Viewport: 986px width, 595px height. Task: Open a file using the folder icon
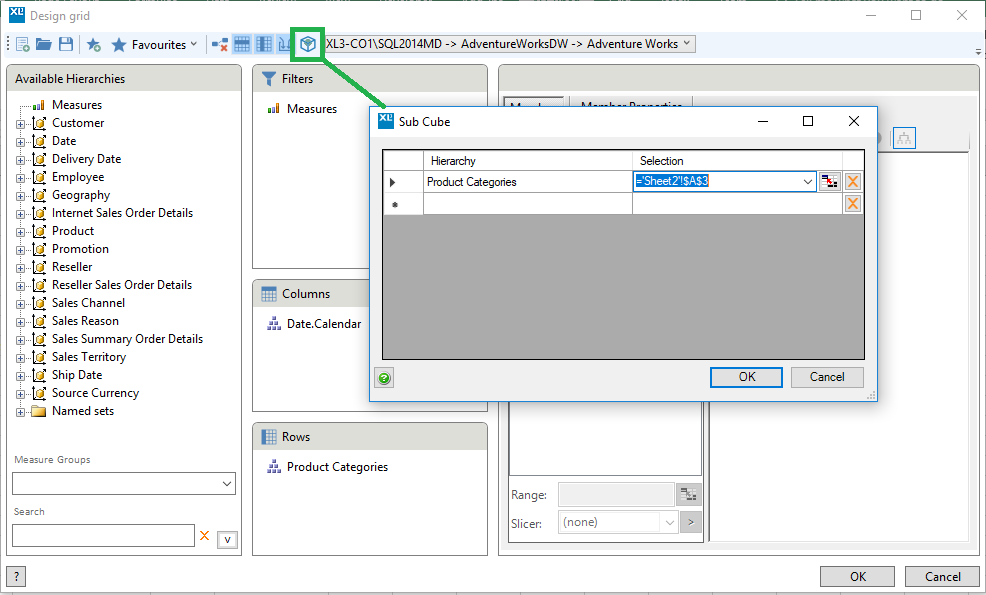coord(45,44)
